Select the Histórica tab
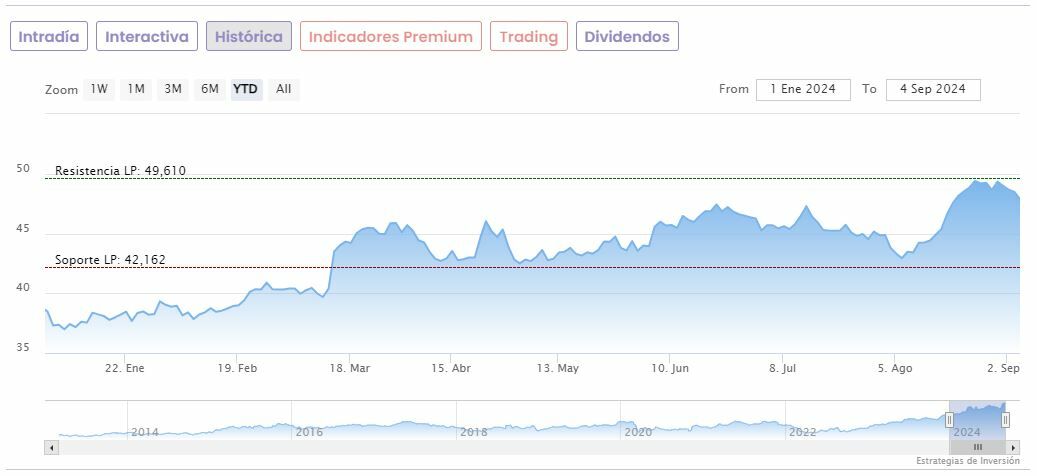Image resolution: width=1037 pixels, height=476 pixels. (x=249, y=37)
